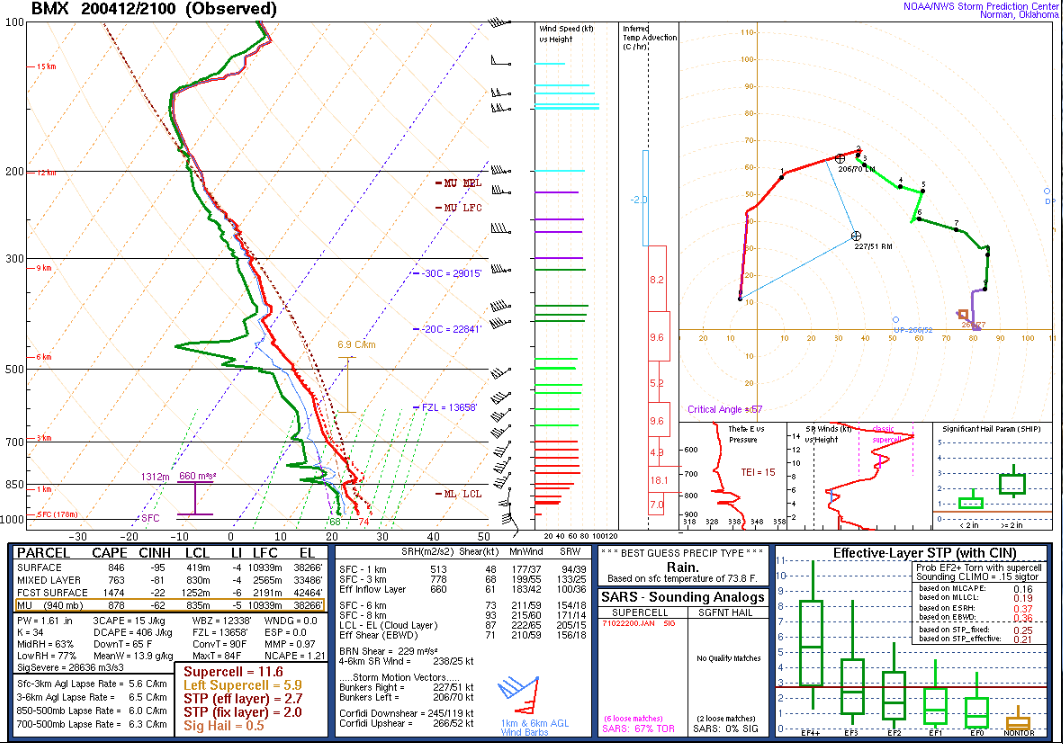
Task: Select the FCST SURFACE parcel row
Action: 170,593
